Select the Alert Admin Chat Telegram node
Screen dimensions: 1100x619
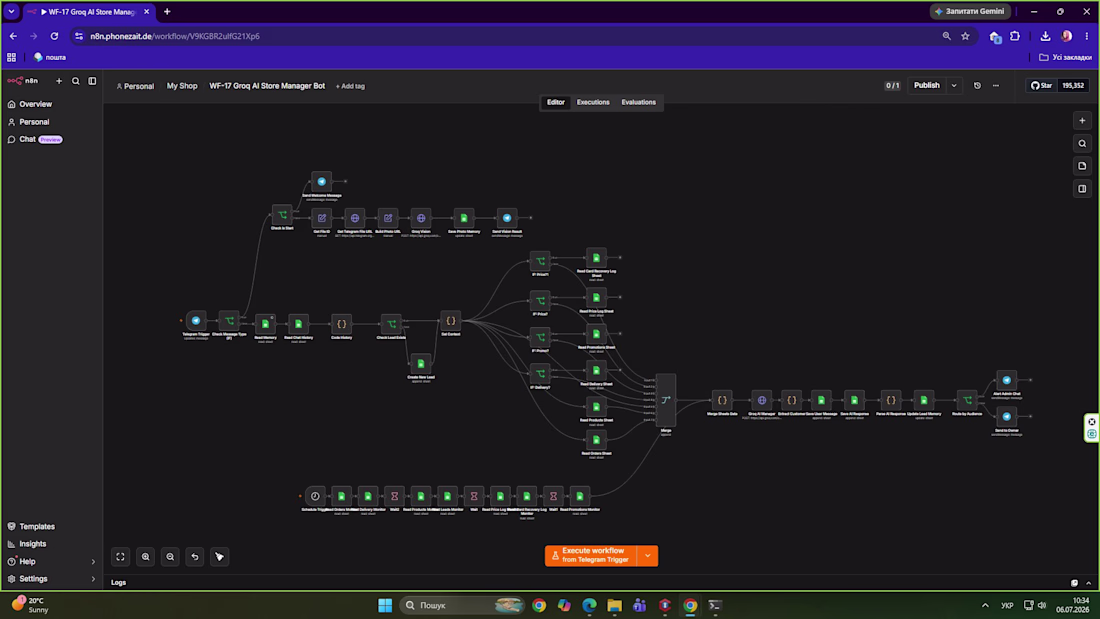(x=1007, y=380)
